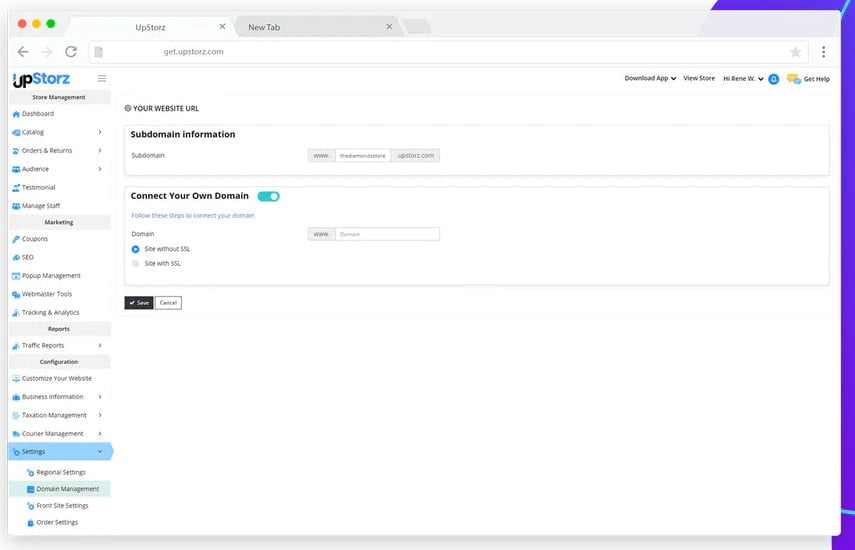Collapse the Settings menu chevron

(100, 451)
